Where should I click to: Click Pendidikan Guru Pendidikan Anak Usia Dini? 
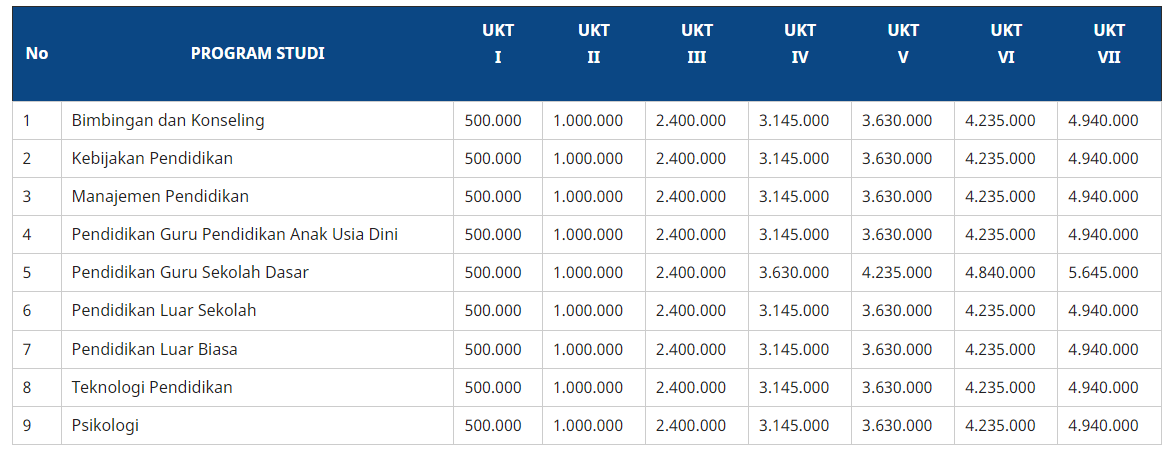(x=235, y=235)
